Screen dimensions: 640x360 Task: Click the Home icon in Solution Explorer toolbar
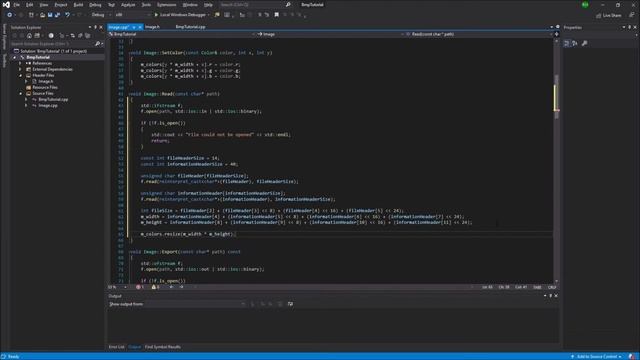(x=29, y=36)
